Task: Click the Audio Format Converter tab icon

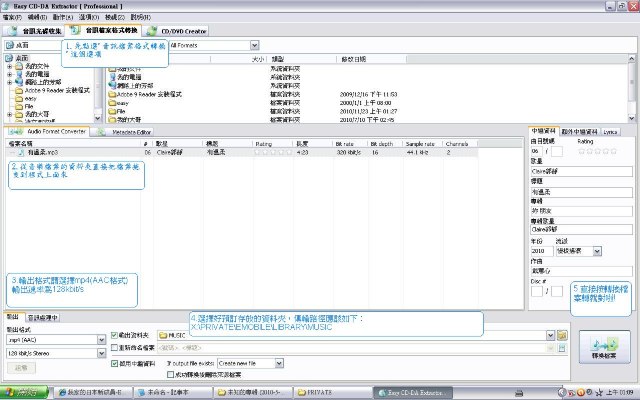Action: pos(16,131)
